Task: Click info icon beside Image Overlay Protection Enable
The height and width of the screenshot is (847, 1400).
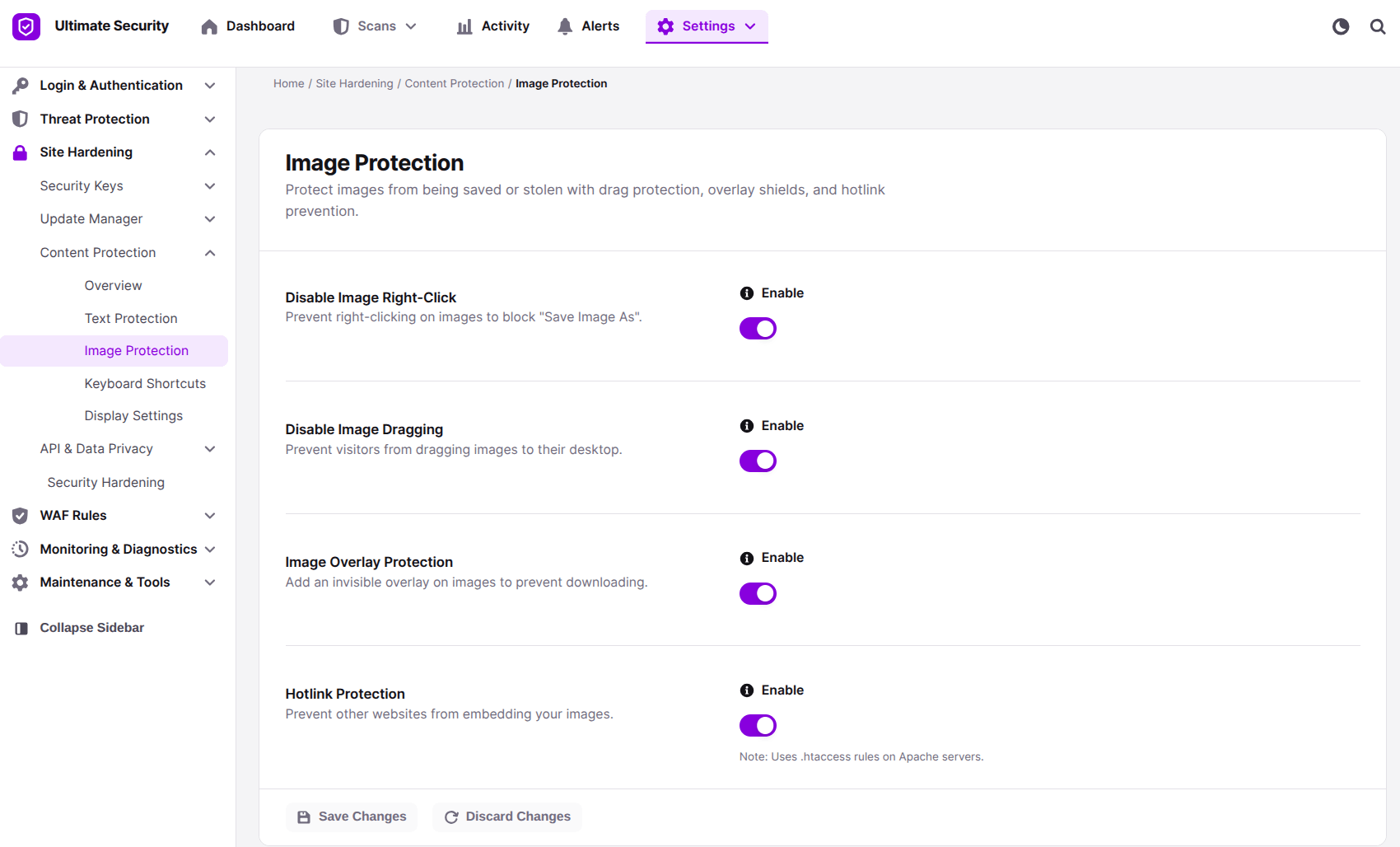Action: click(747, 558)
